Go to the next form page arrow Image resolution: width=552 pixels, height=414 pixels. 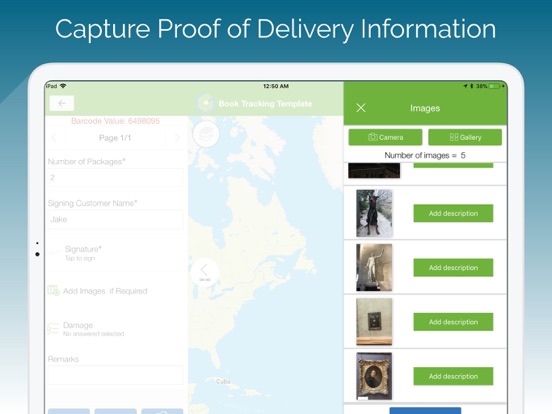(x=177, y=138)
